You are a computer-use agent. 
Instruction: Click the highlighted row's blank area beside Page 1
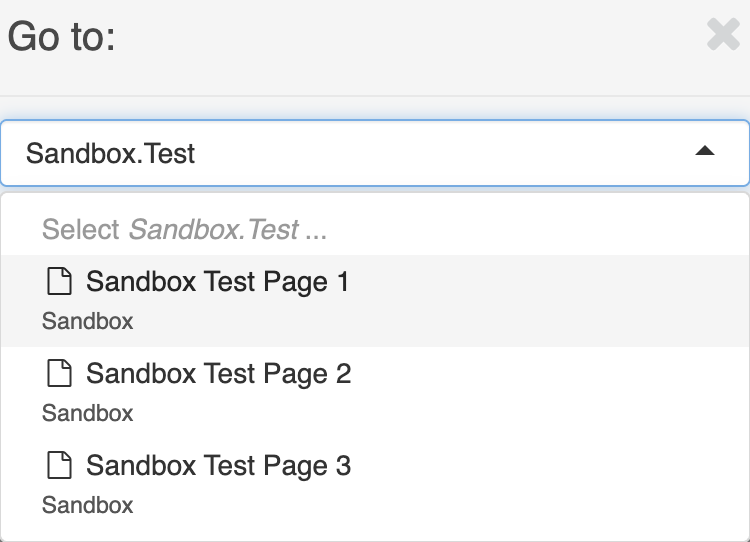[x=550, y=300]
